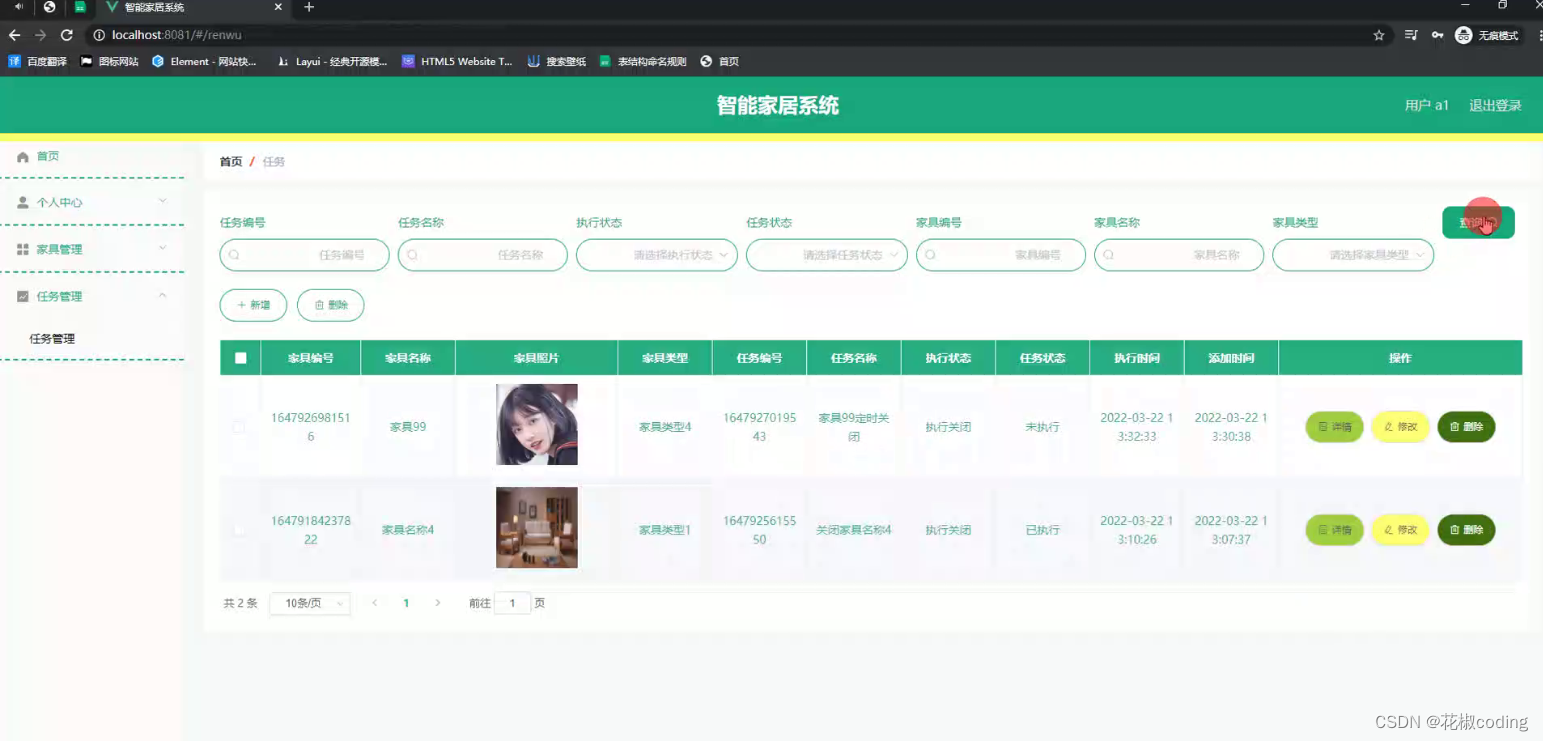This screenshot has width=1543, height=741.
Task: Click 修改 button for 家具99 row
Action: click(x=1400, y=427)
